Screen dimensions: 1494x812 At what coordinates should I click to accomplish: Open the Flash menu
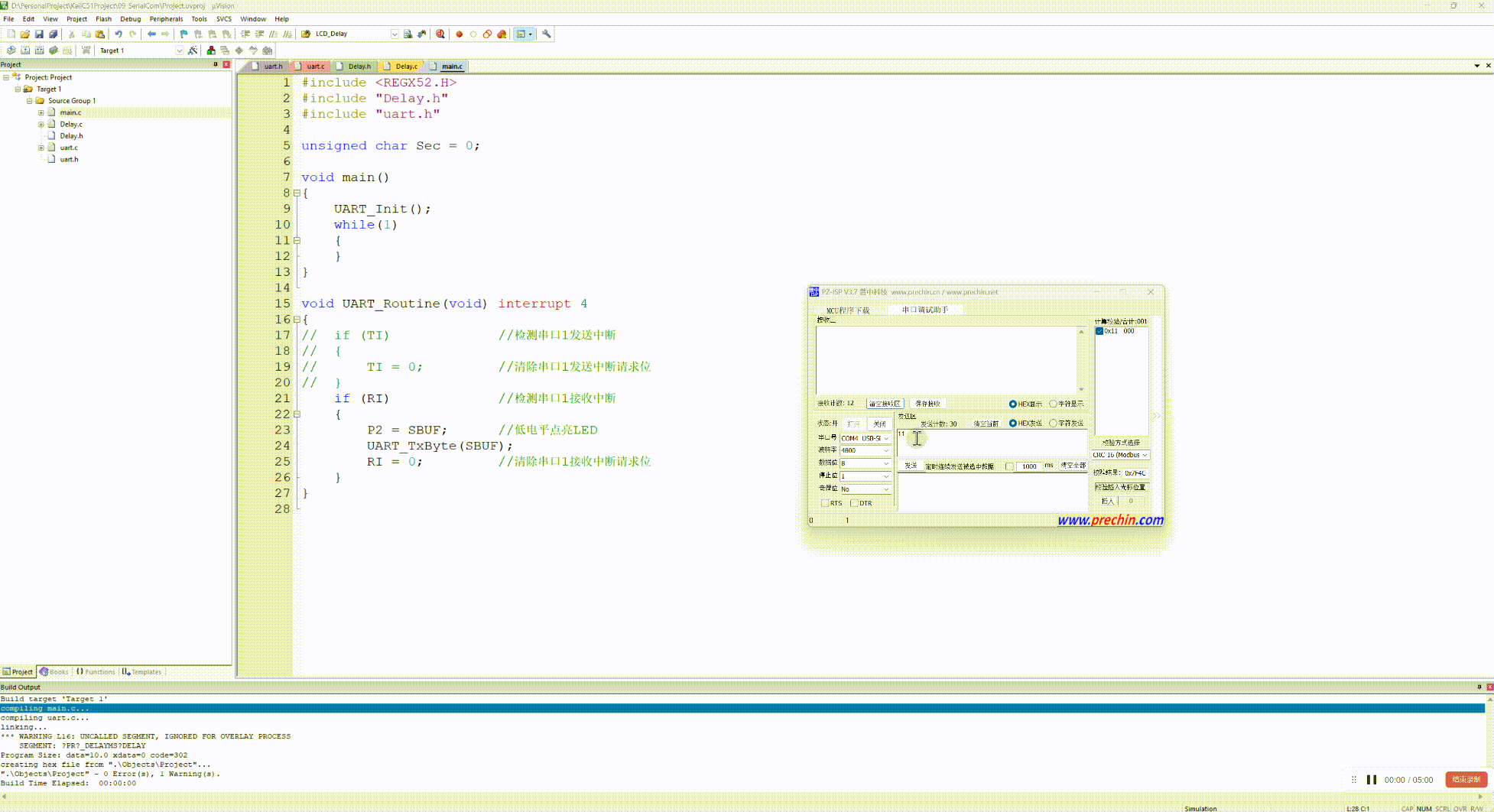click(104, 19)
